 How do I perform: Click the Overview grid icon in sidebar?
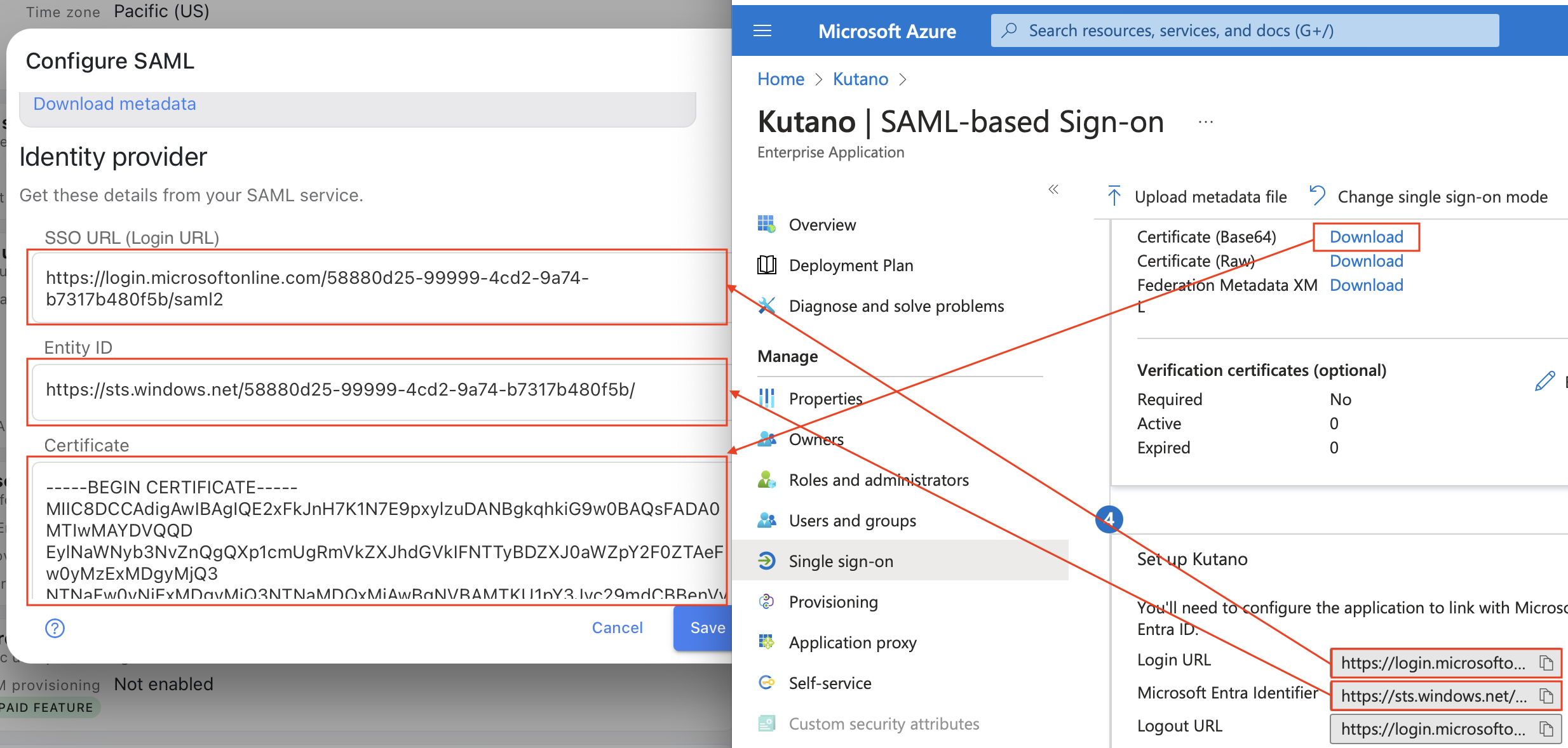[767, 224]
